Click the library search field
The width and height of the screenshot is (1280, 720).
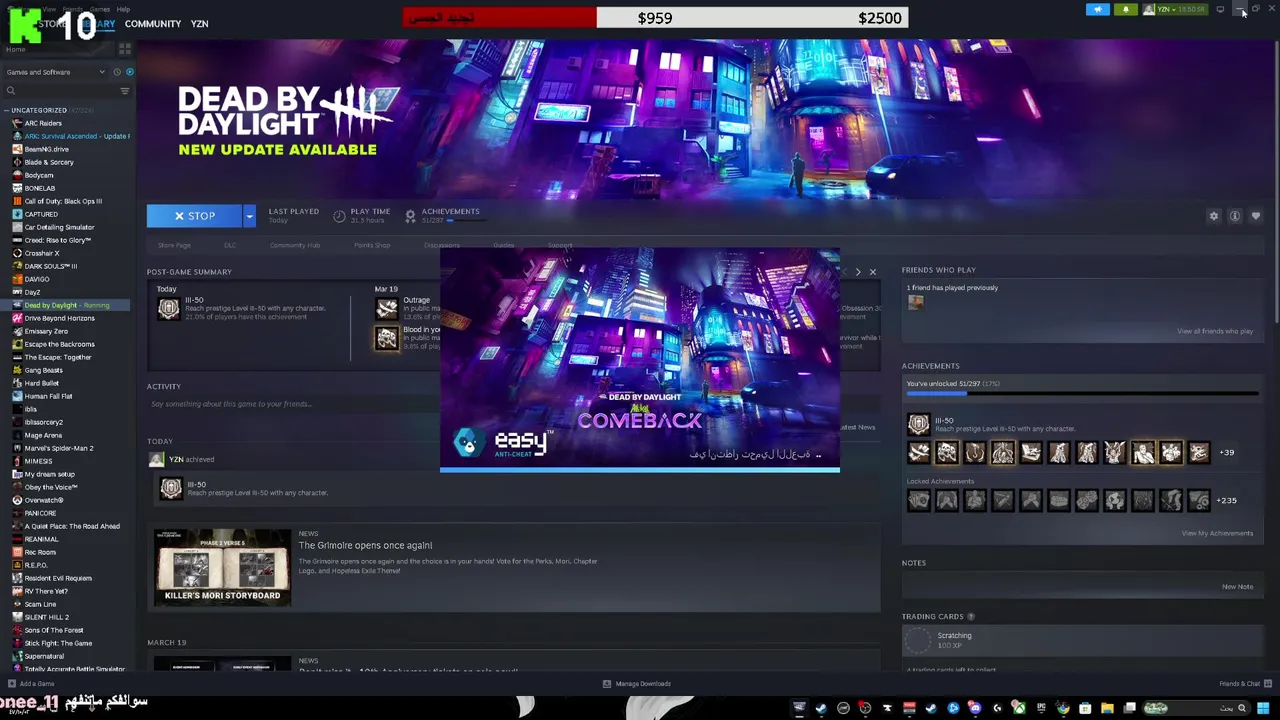click(x=60, y=91)
